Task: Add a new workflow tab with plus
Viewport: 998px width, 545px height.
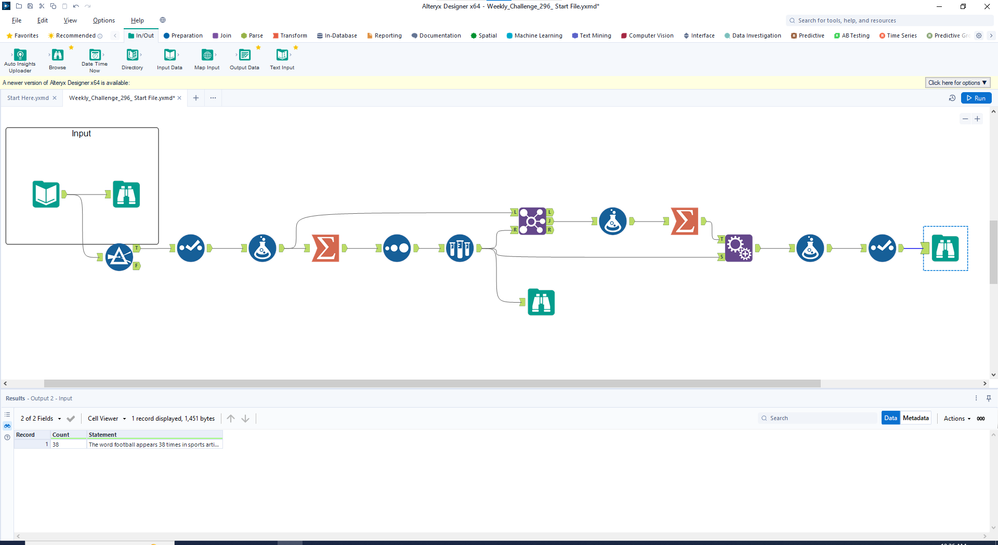Action: pos(196,98)
